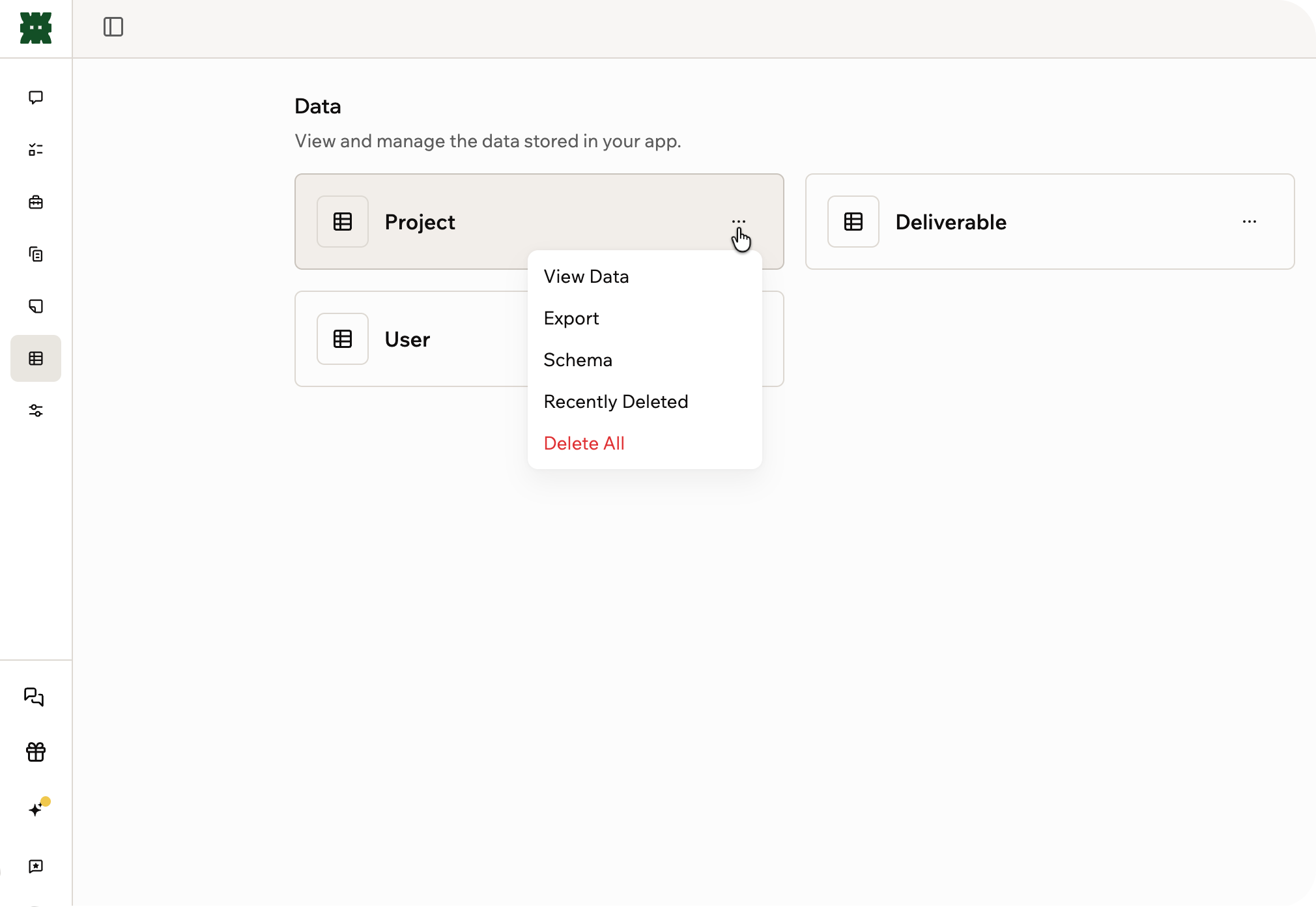
Task: Click the Data page heading
Action: coord(318,106)
